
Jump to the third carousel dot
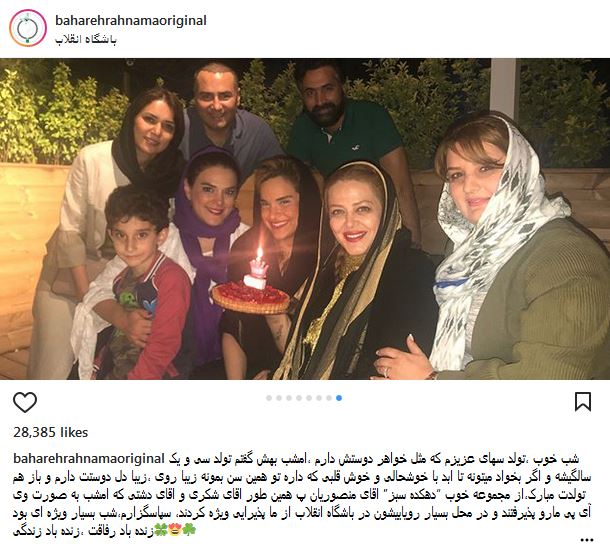tap(289, 398)
